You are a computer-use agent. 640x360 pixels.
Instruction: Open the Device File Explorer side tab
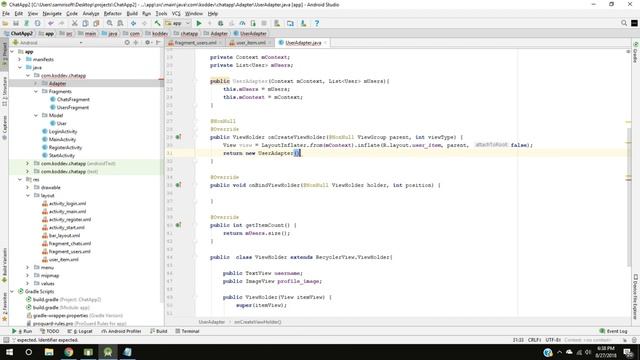pyautogui.click(x=636, y=296)
